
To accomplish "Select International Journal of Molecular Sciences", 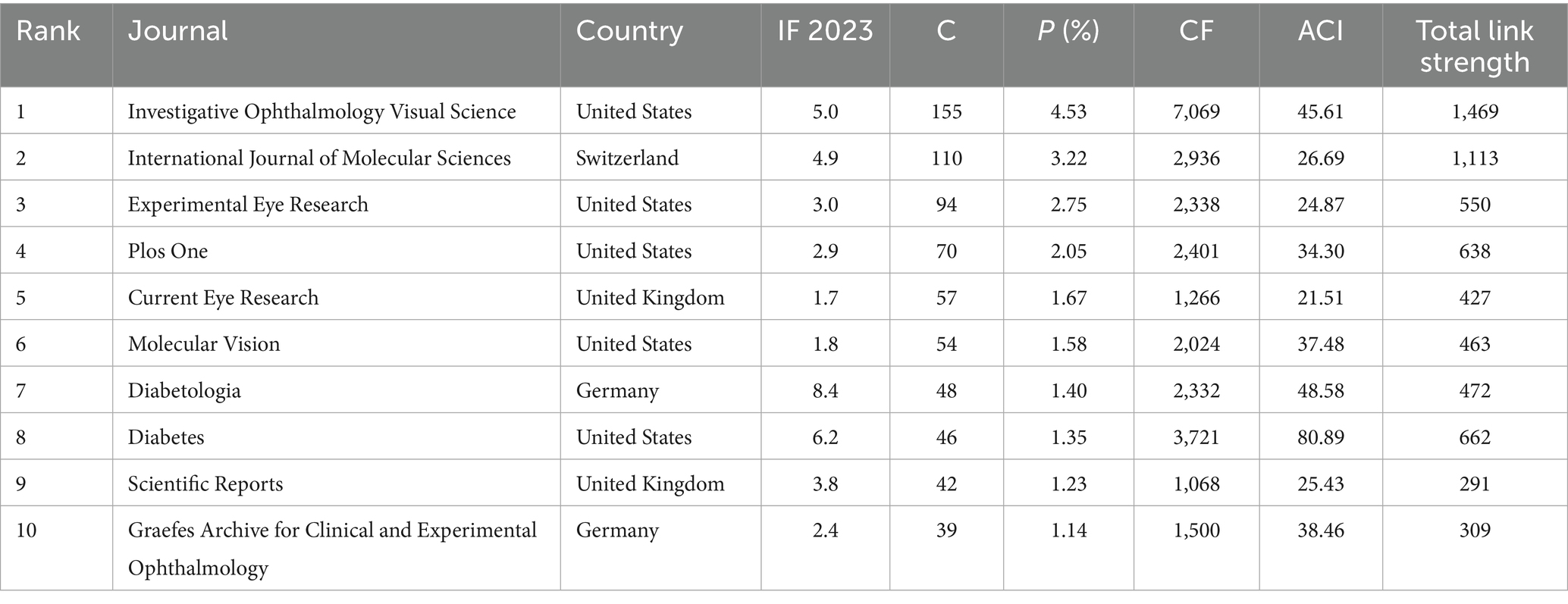I will [319, 158].
